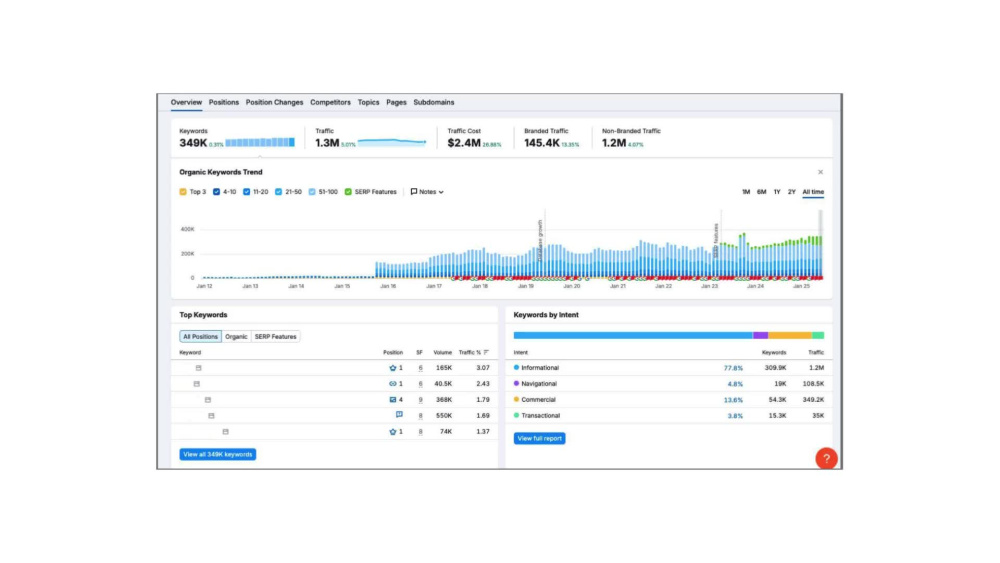Click the Commercial 13.6% link
1000x563 pixels.
click(x=733, y=400)
